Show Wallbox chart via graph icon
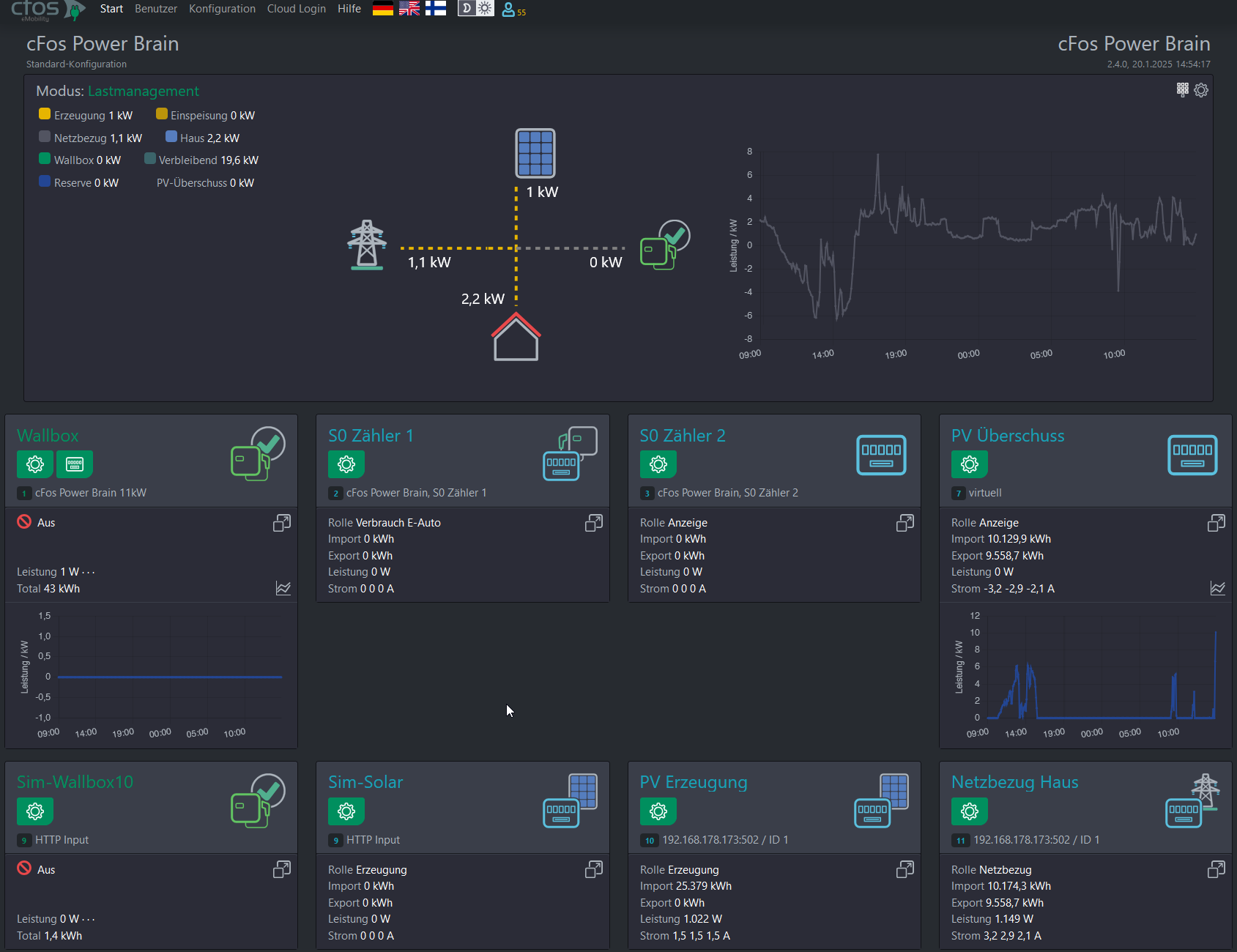Viewport: 1237px width, 952px height. coord(283,588)
